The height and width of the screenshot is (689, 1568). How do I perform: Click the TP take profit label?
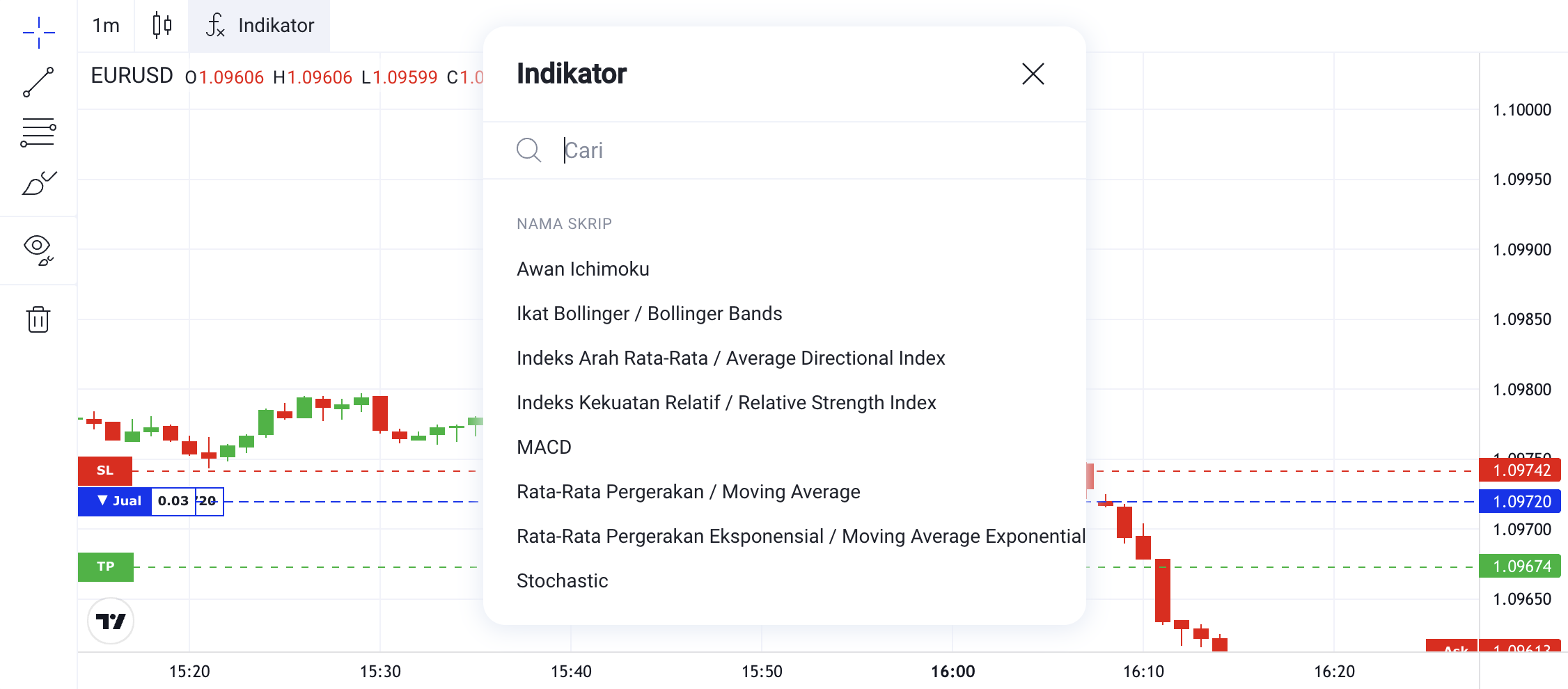(105, 567)
